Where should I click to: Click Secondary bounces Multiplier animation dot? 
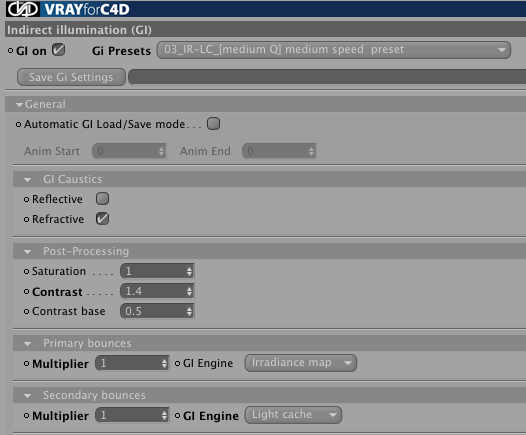pos(27,416)
